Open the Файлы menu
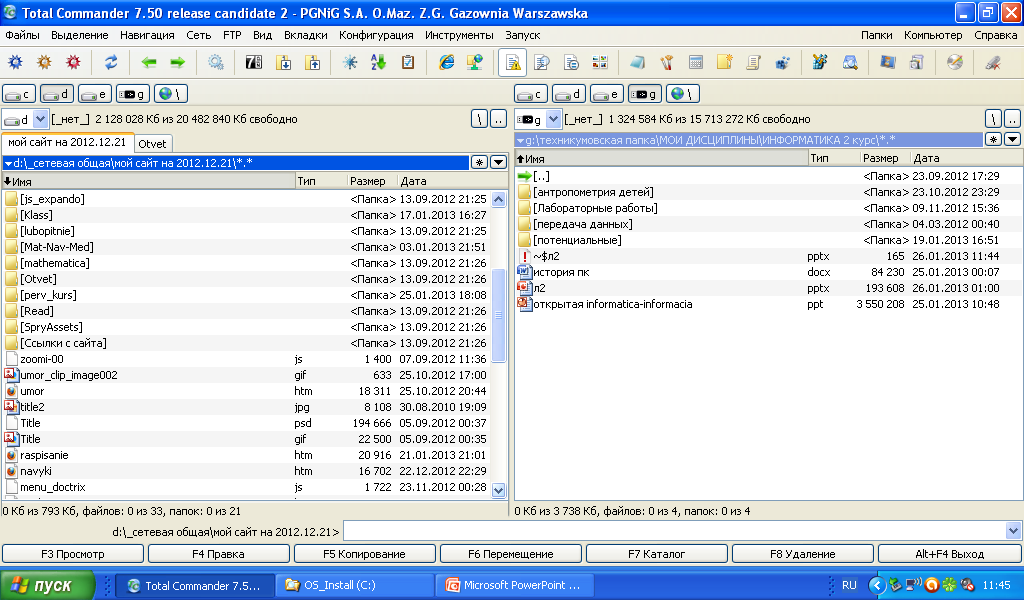The height and width of the screenshot is (600, 1024). point(22,35)
